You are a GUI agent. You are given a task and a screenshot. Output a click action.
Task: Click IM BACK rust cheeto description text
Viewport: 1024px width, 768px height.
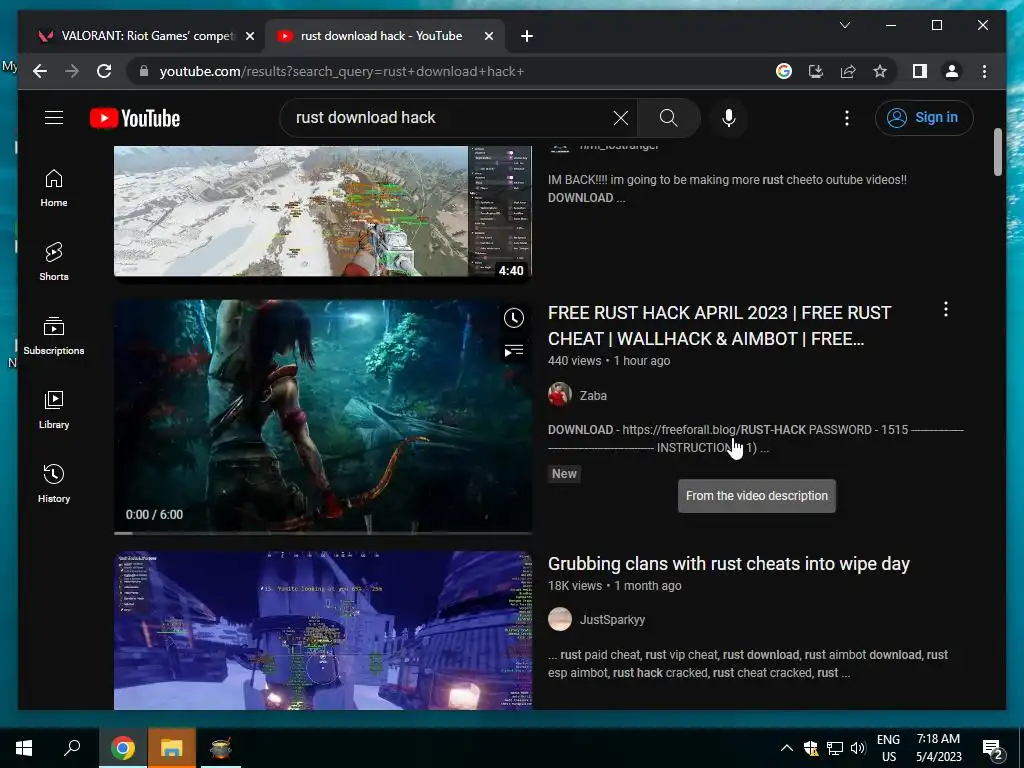click(x=727, y=188)
